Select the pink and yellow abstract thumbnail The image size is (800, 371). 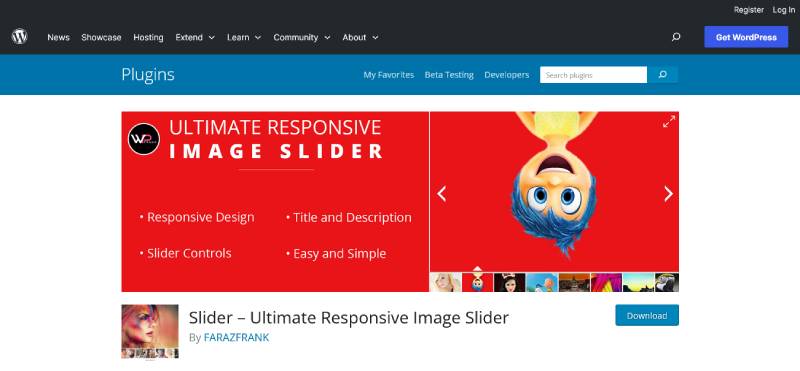click(x=606, y=282)
